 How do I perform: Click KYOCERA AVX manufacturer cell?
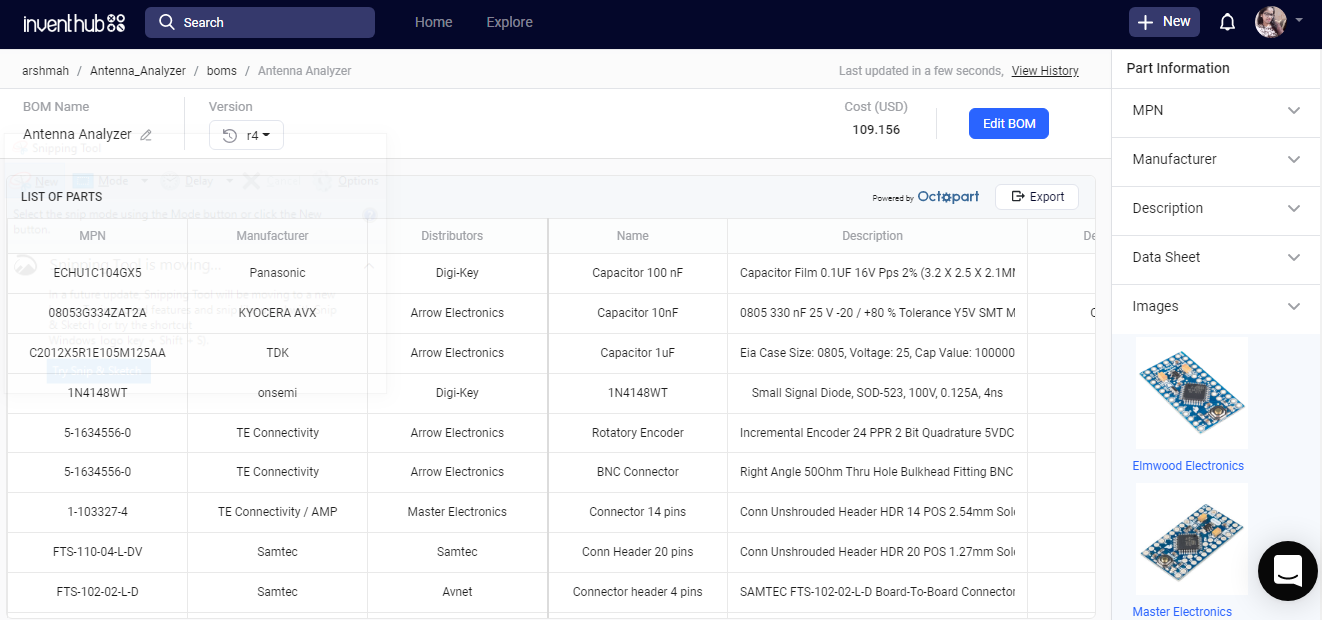tap(277, 313)
